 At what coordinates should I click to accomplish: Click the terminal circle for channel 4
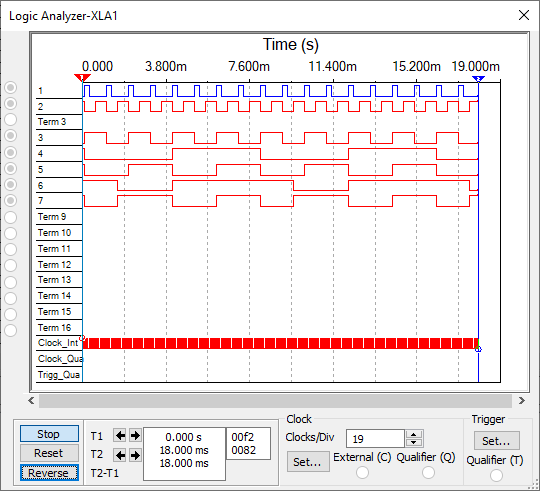coord(11,152)
